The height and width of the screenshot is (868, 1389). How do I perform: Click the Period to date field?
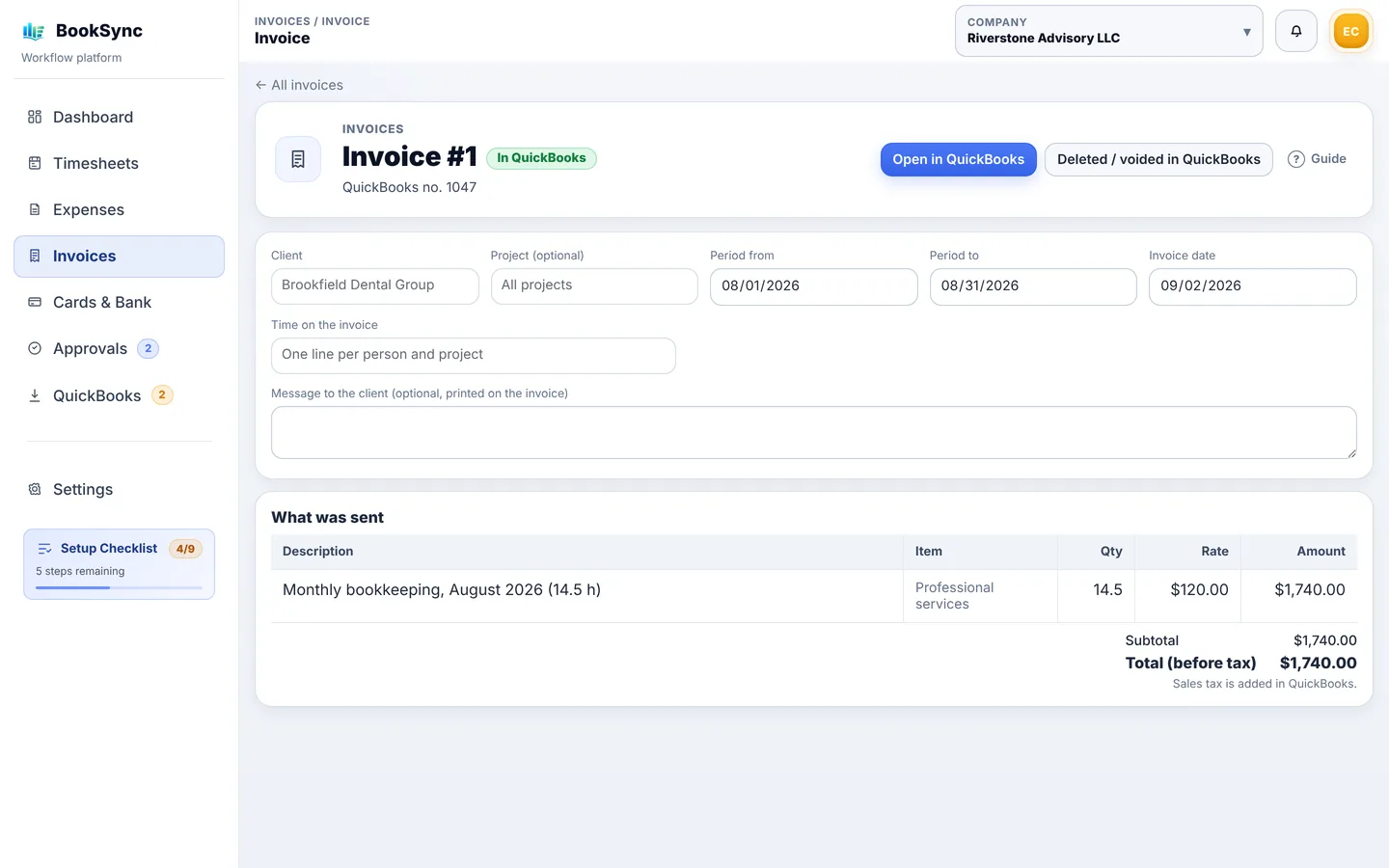tap(1033, 286)
